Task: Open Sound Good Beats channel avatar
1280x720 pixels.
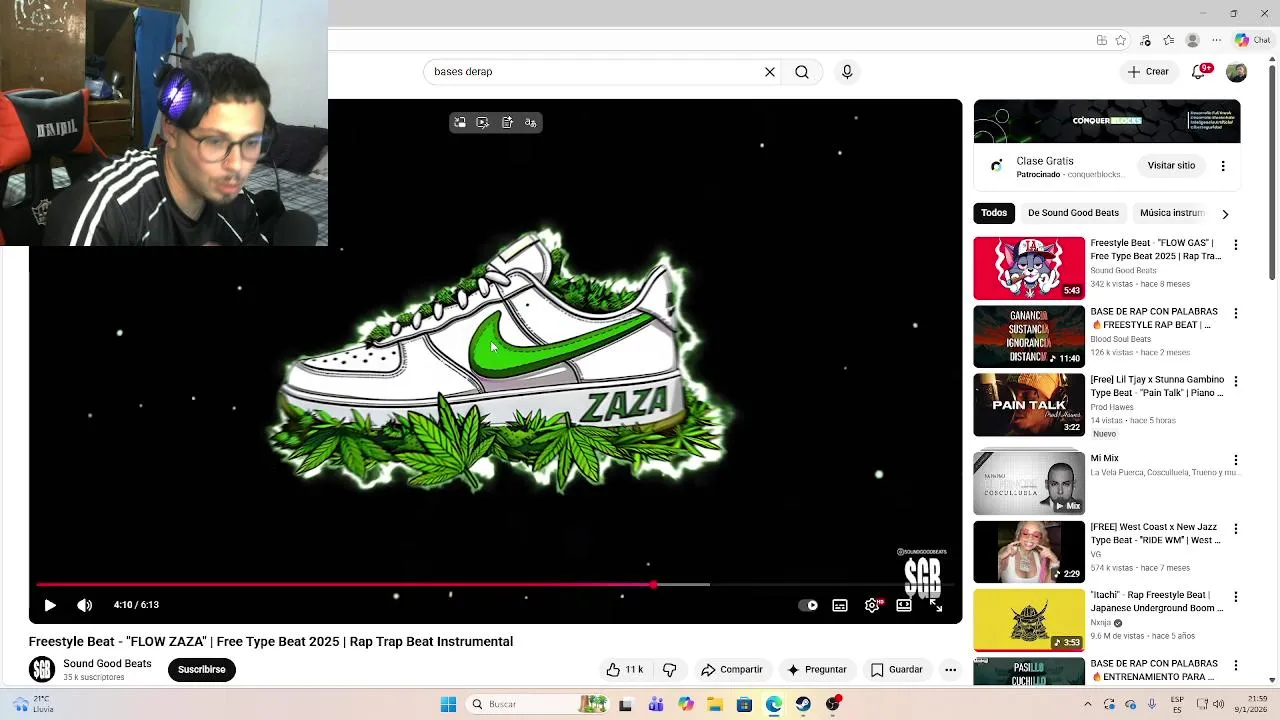Action: [x=42, y=669]
